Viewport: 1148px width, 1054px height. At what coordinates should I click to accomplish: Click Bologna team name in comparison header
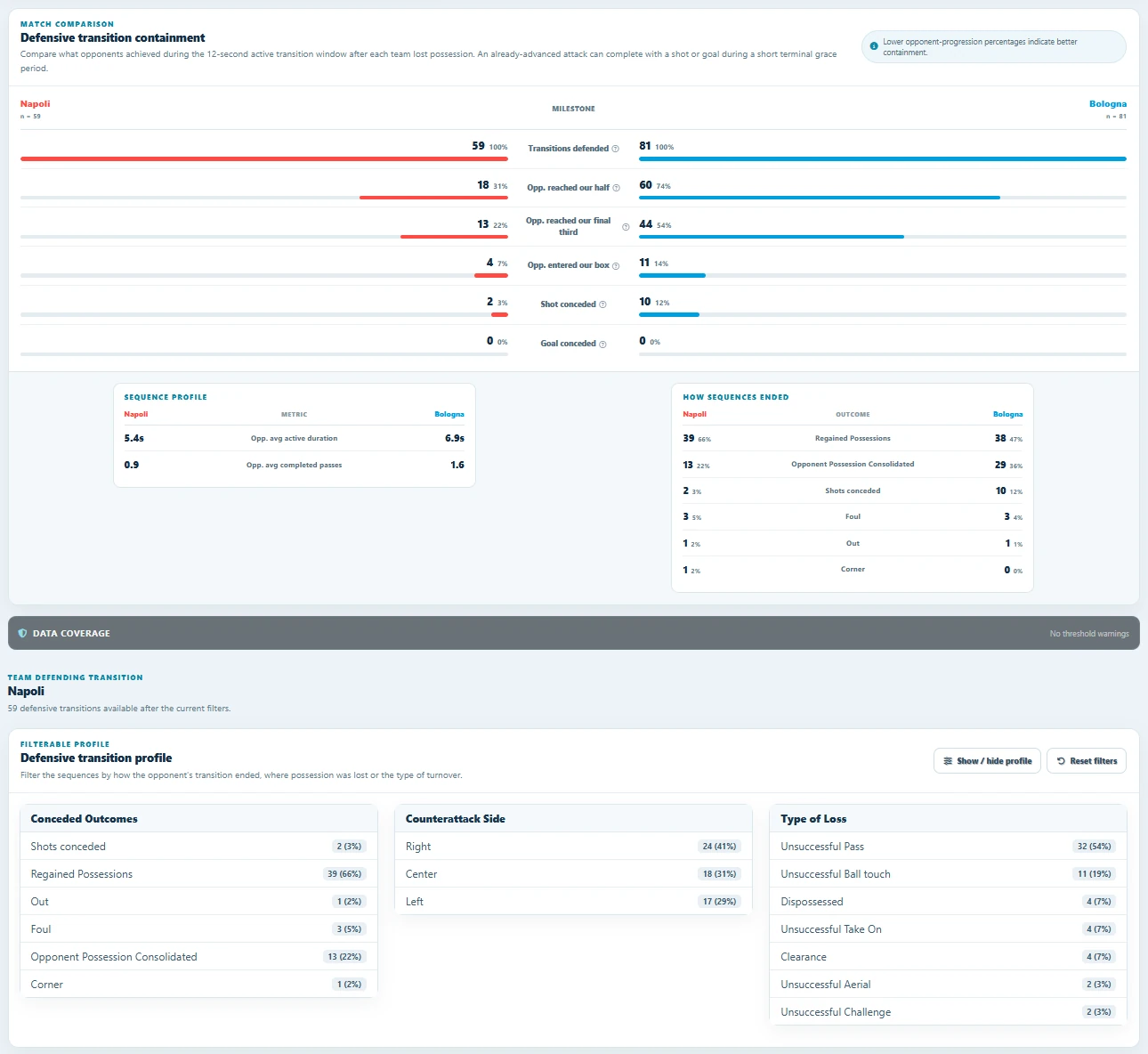[x=1108, y=104]
